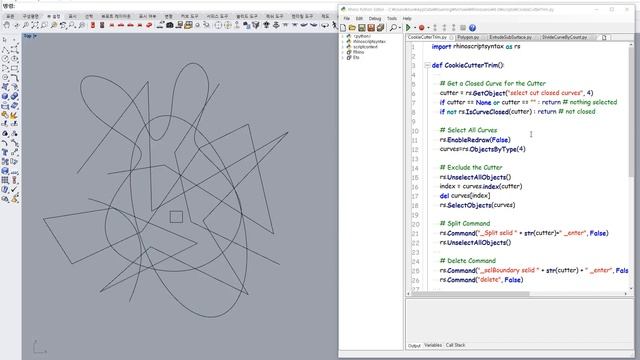640x360 pixels.
Task: Show the Call Stack panel tab
Action: tap(456, 345)
